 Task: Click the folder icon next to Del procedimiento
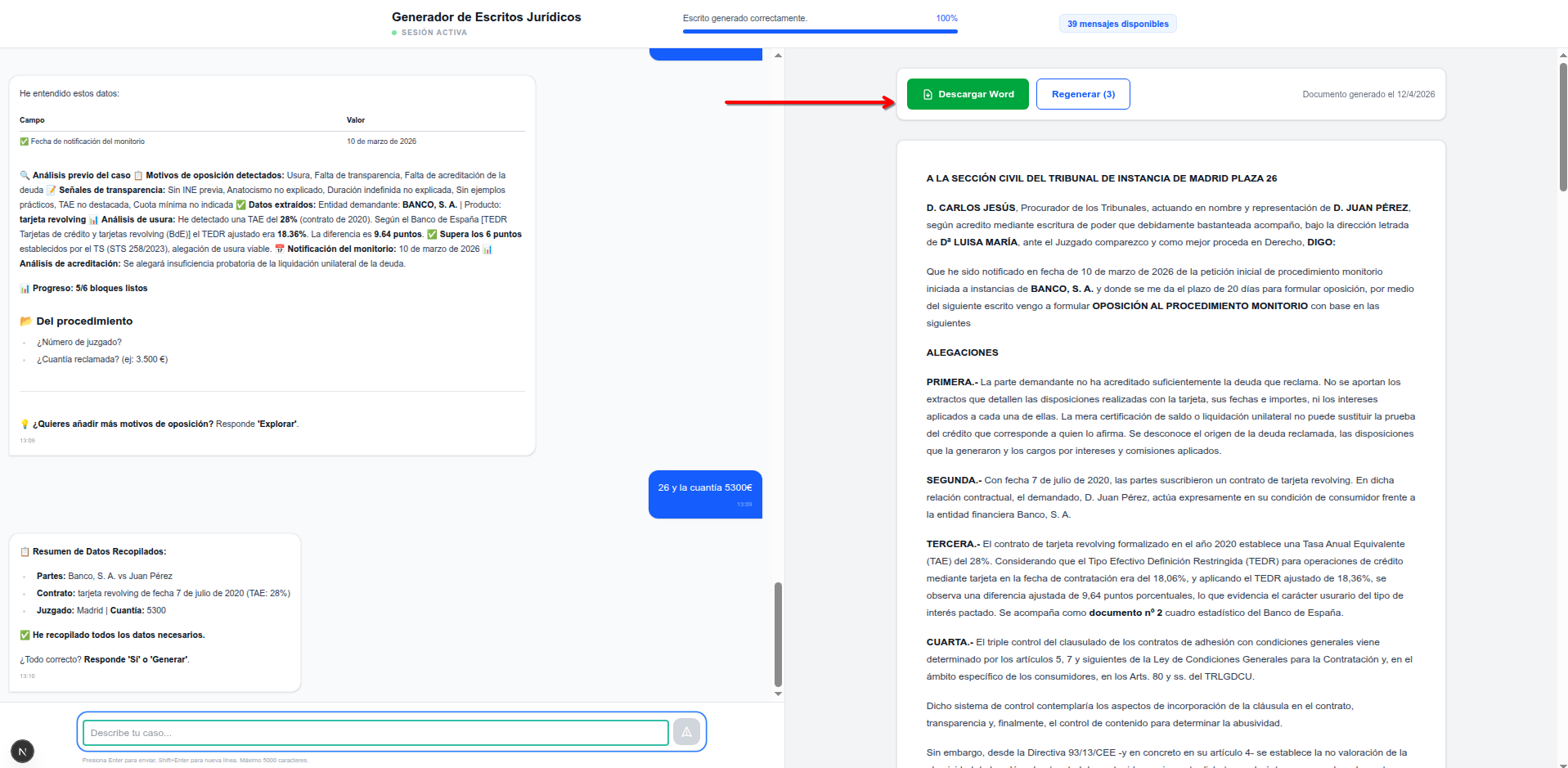(26, 321)
